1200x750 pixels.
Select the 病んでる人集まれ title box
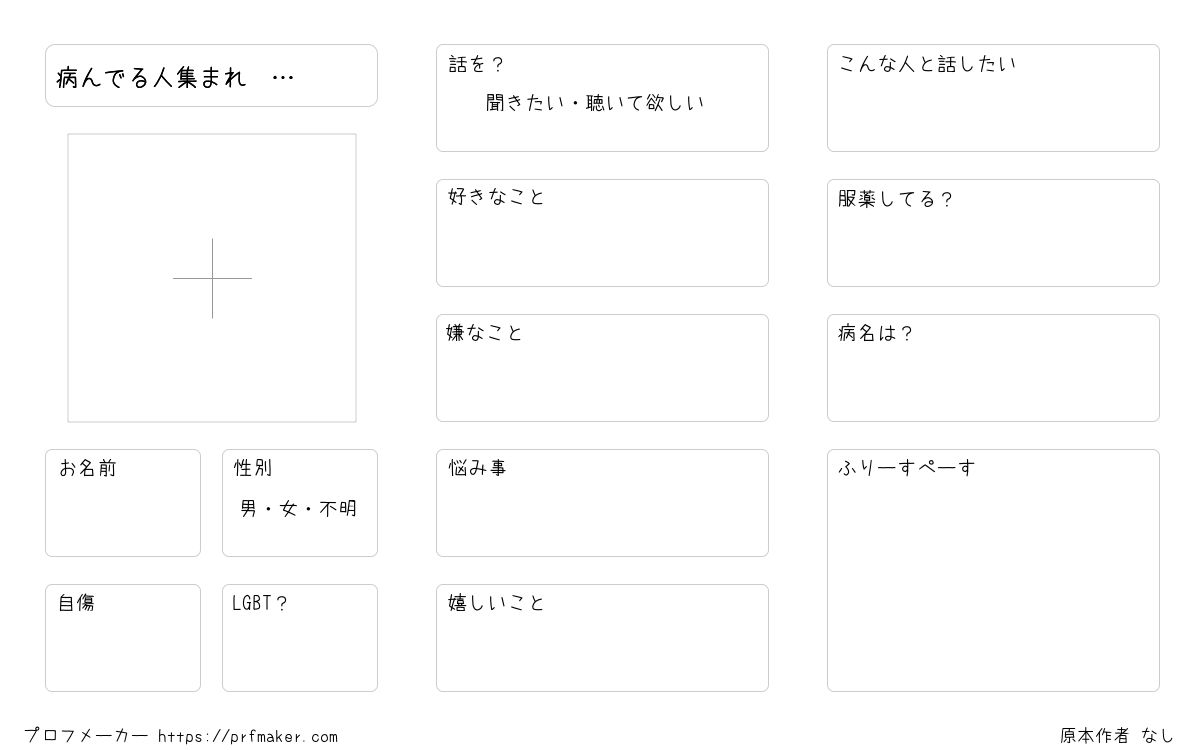(x=211, y=75)
